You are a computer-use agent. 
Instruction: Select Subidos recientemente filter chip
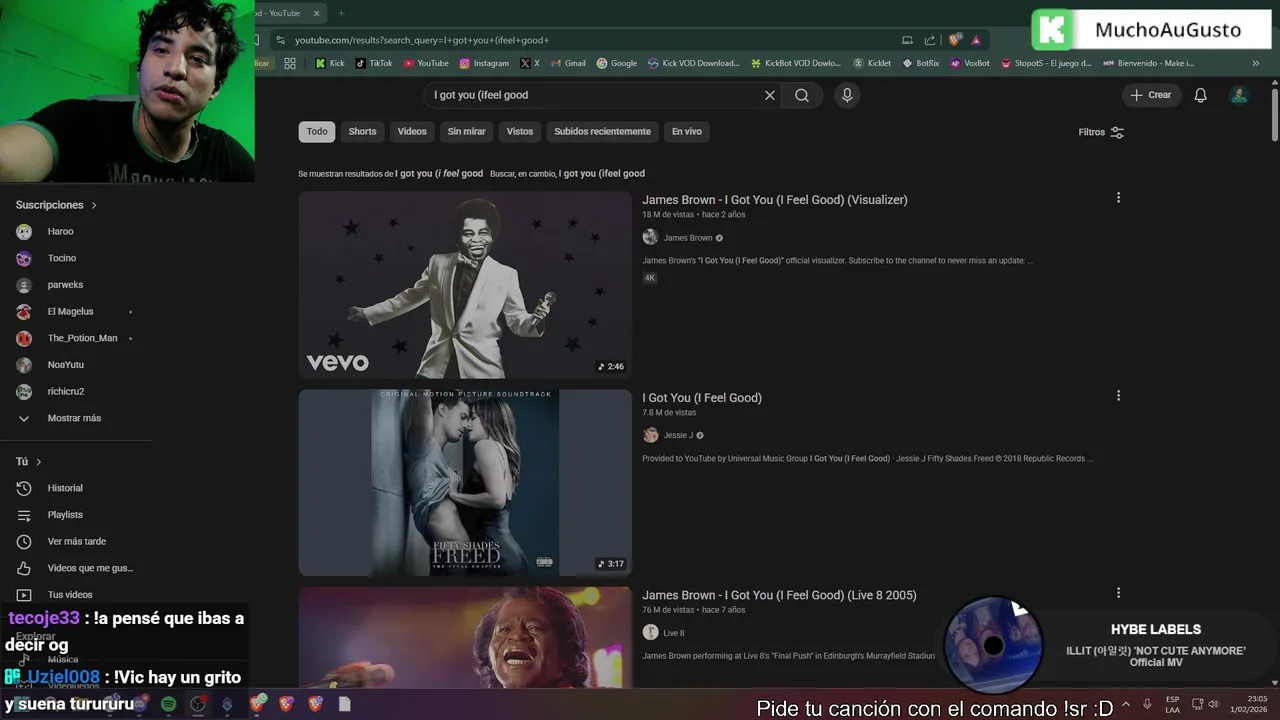(x=602, y=132)
